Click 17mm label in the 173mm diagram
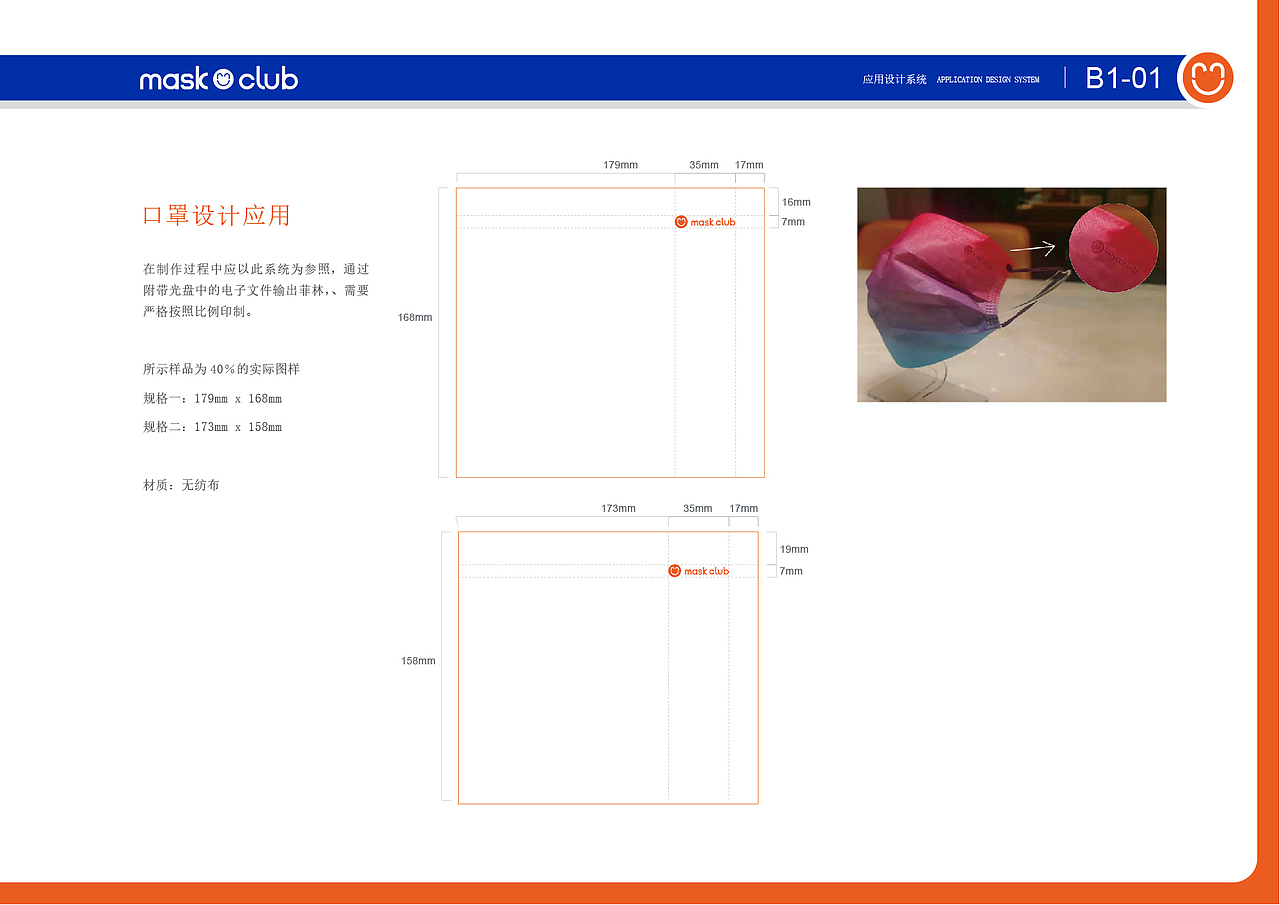1280x905 pixels. [x=744, y=509]
